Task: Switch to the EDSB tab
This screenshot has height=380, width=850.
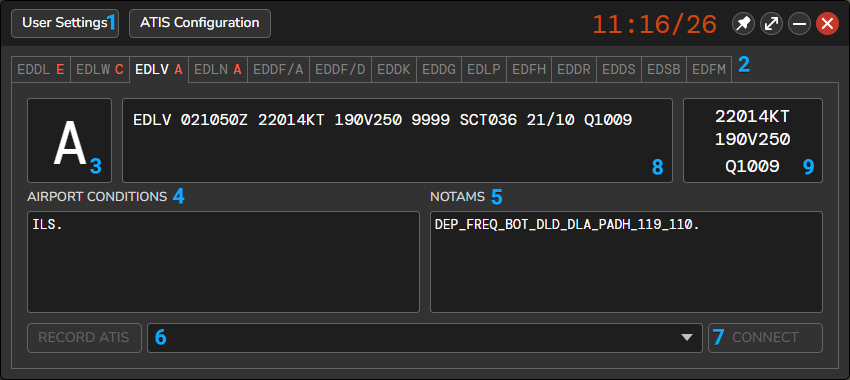Action: click(x=664, y=70)
